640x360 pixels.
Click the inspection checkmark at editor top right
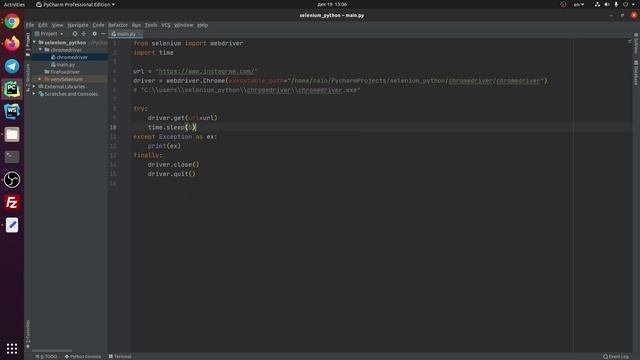click(x=630, y=41)
